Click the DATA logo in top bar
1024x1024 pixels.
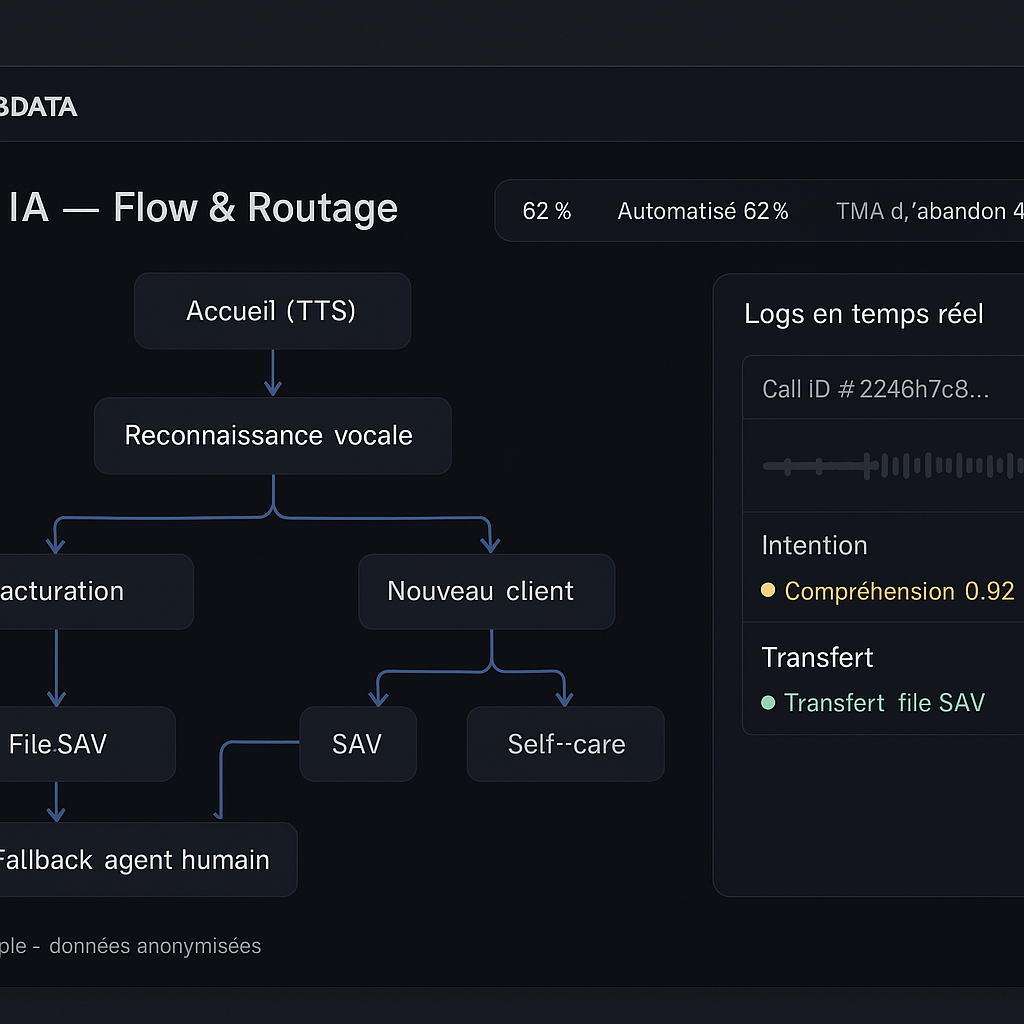pos(38,107)
